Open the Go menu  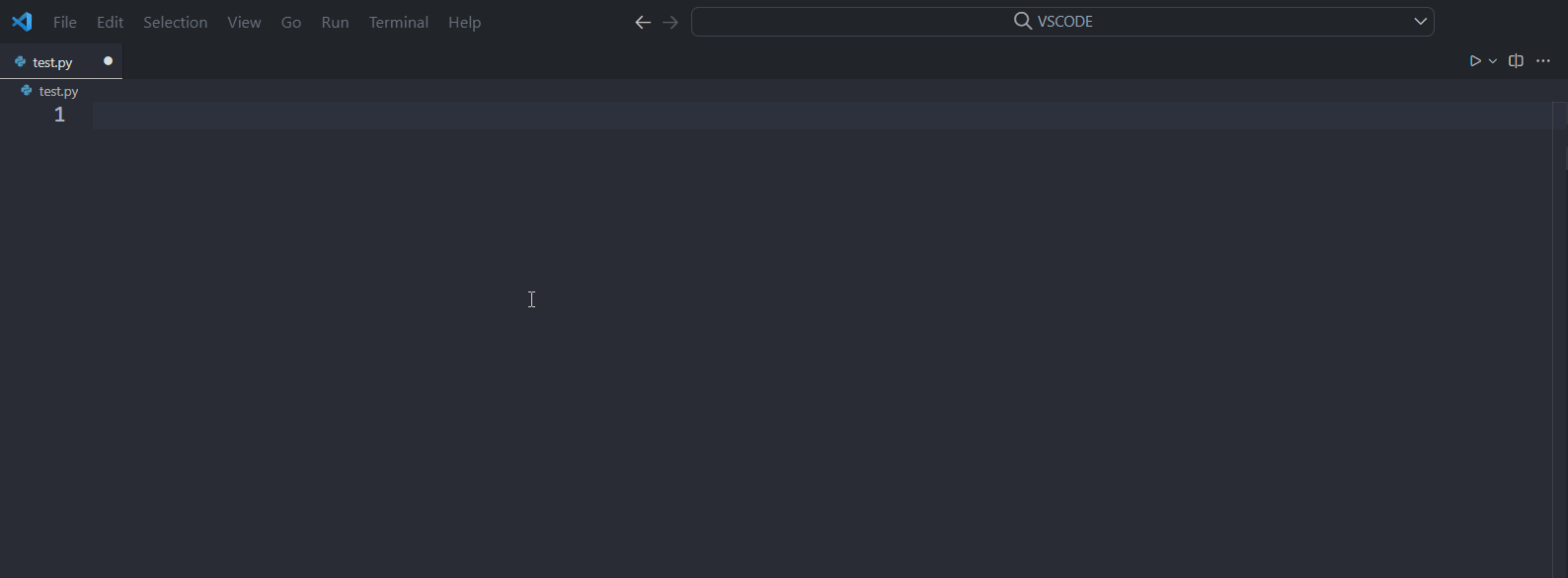(291, 22)
